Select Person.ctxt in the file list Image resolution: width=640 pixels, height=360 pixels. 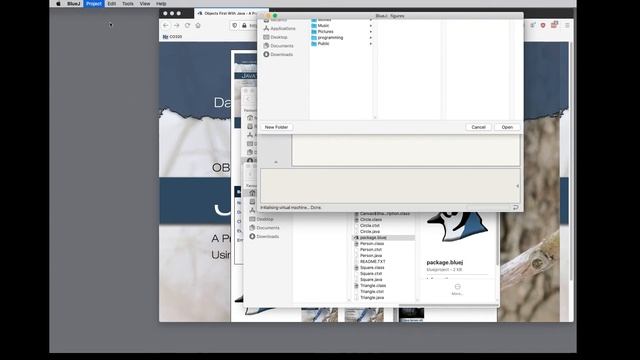(x=371, y=249)
